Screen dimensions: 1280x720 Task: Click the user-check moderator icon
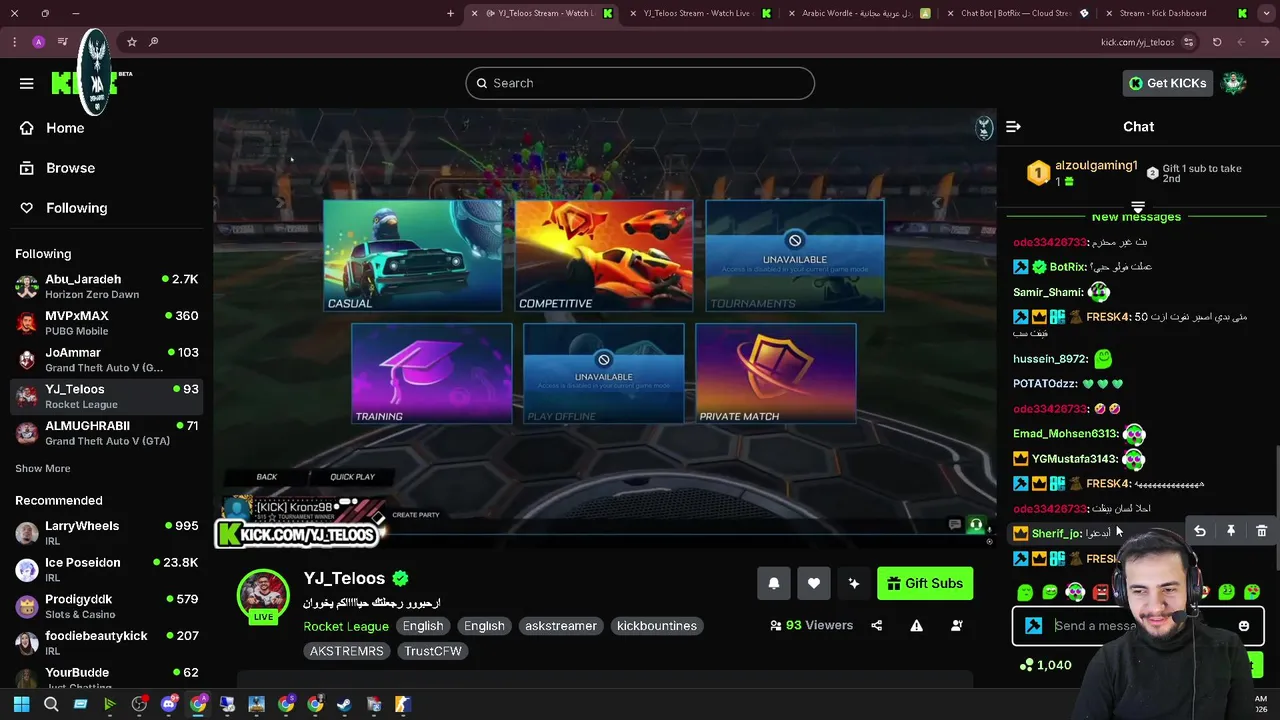(957, 626)
